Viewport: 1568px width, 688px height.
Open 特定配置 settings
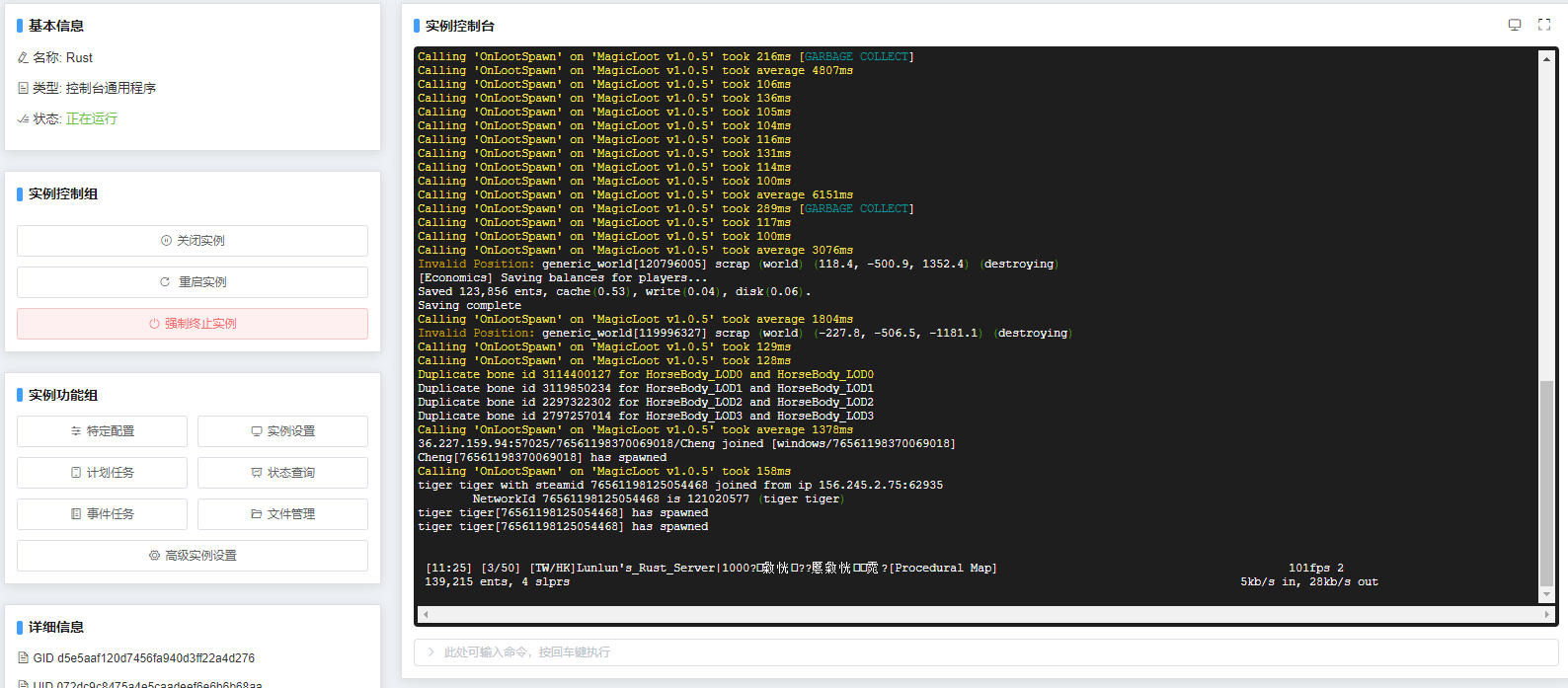tap(102, 431)
